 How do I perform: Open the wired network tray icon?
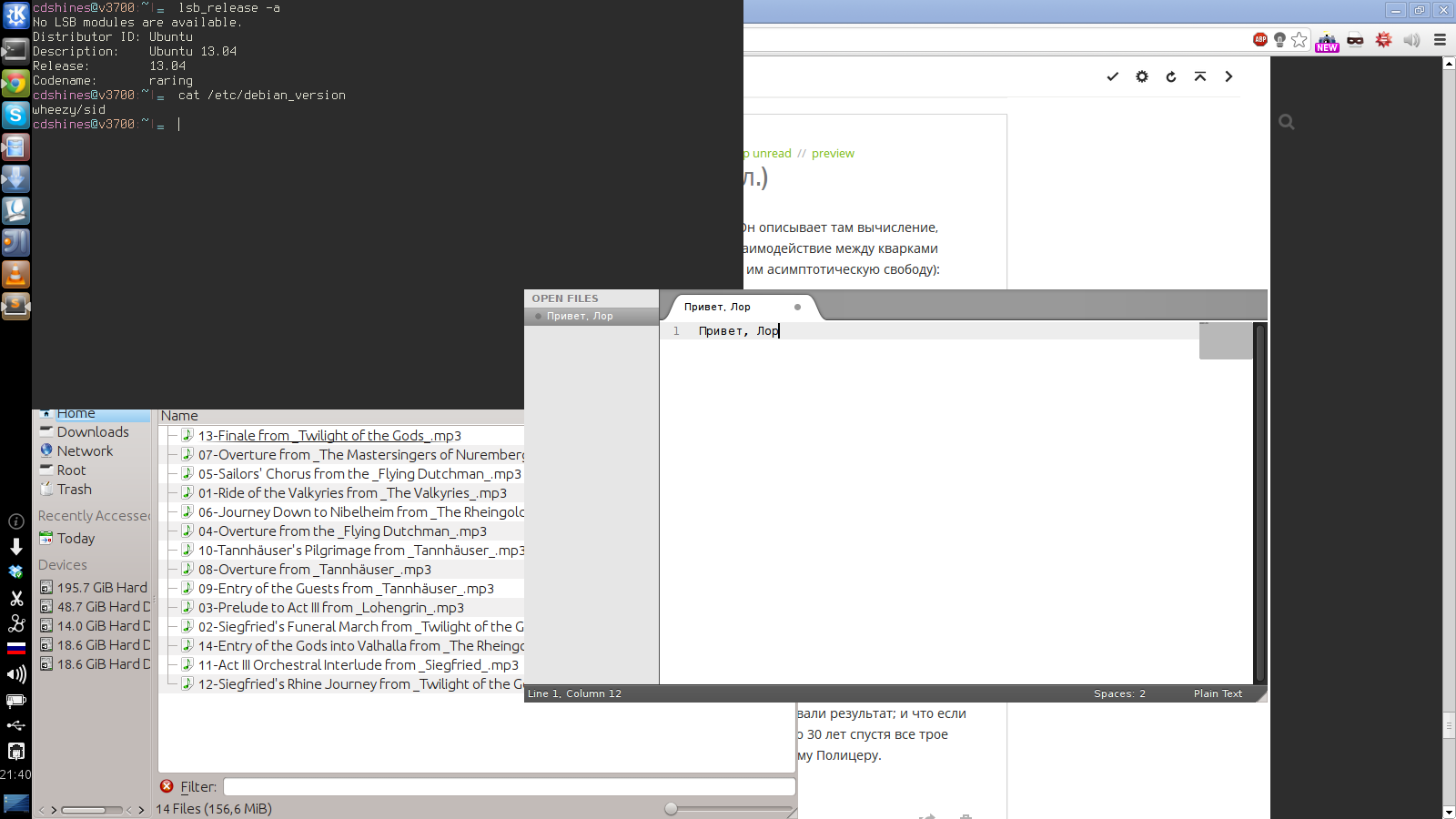[15, 751]
